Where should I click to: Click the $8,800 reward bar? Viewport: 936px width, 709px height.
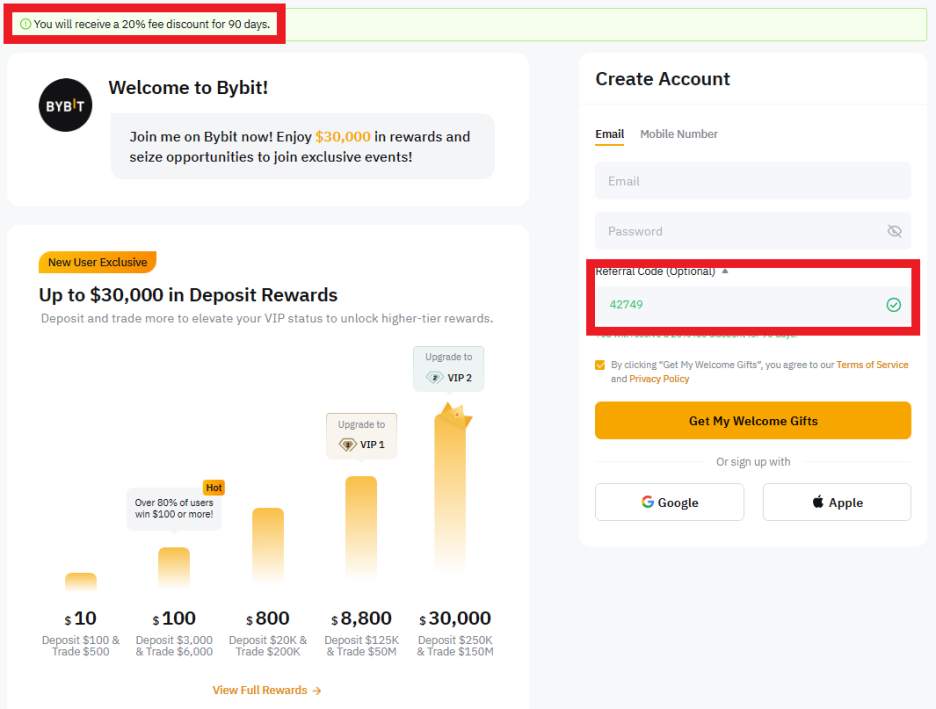(x=361, y=528)
